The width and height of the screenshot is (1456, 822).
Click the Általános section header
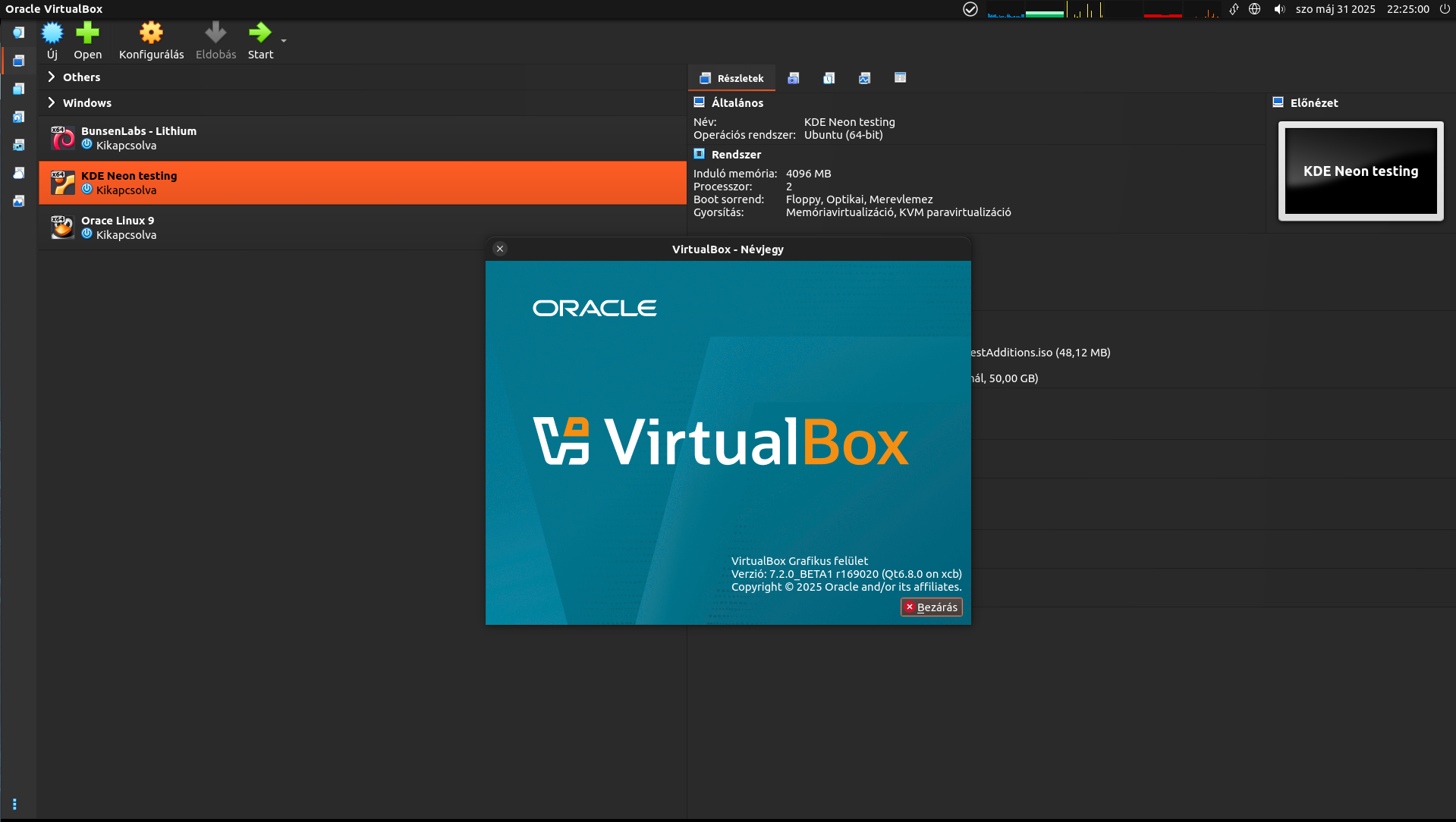pyautogui.click(x=737, y=102)
